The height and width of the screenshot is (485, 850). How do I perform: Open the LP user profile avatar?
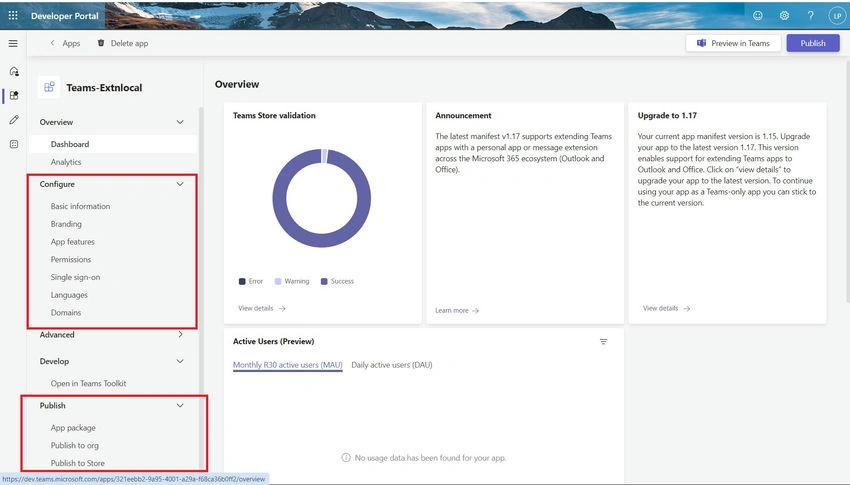coord(836,15)
